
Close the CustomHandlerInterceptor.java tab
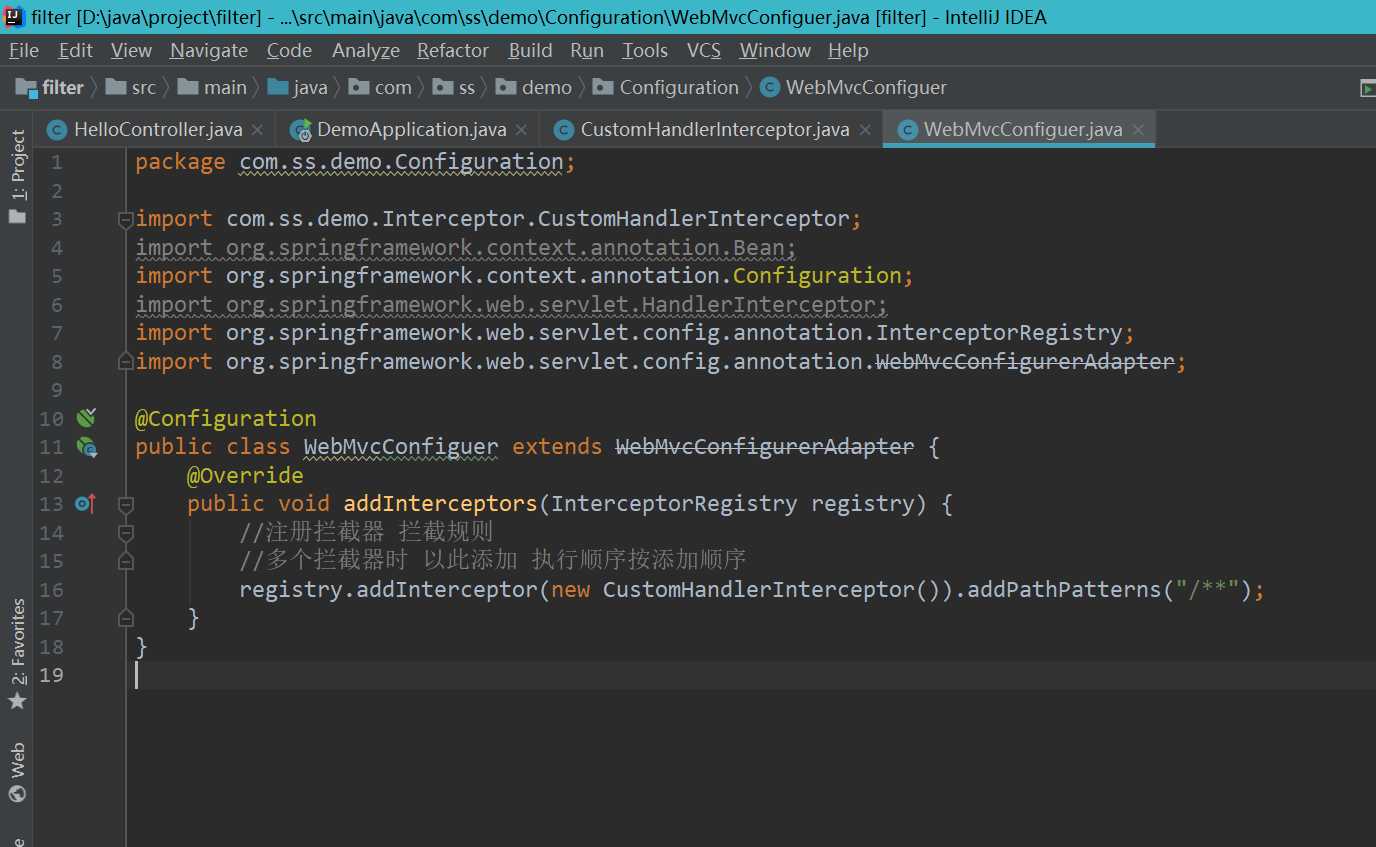click(865, 130)
